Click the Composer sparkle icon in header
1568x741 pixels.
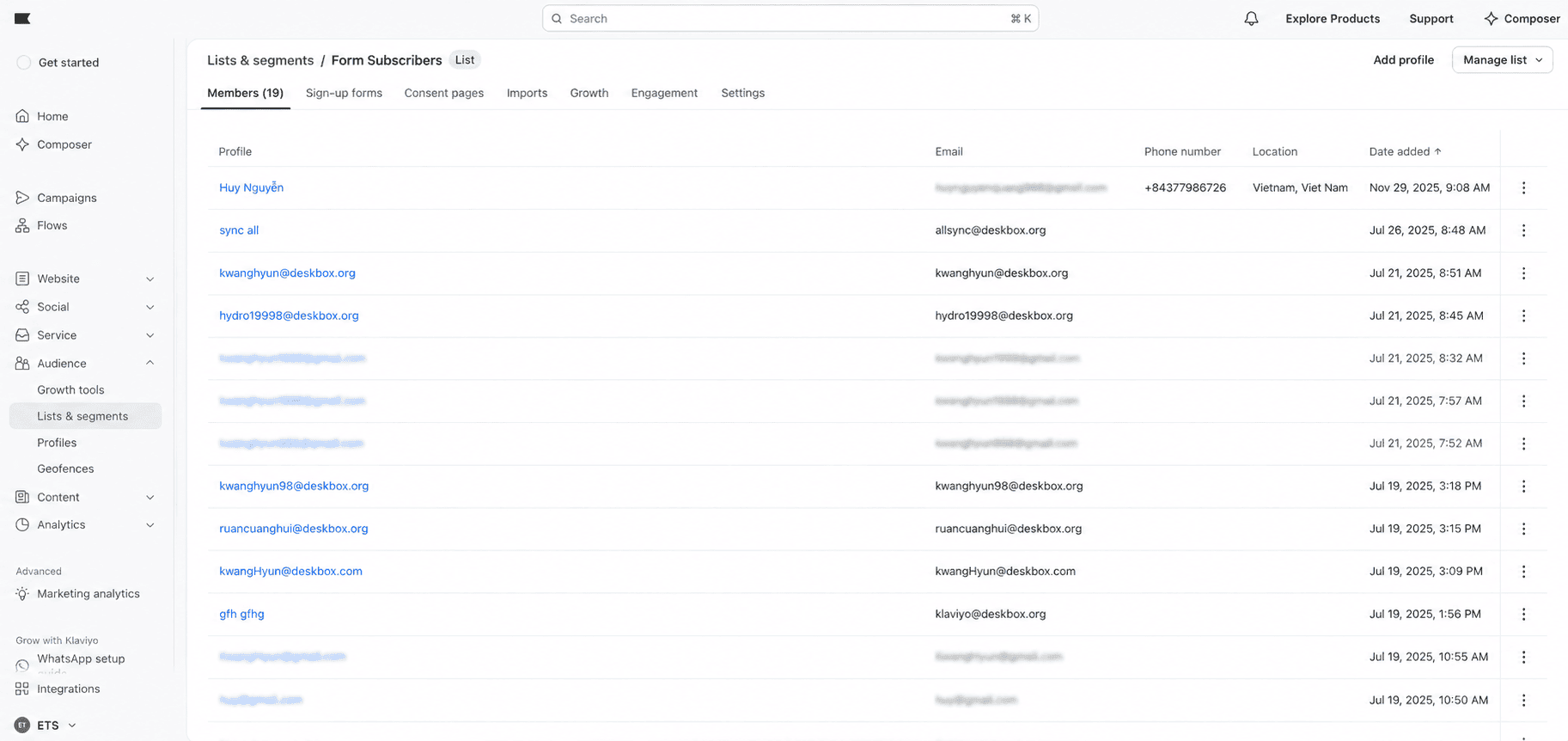click(x=1491, y=18)
